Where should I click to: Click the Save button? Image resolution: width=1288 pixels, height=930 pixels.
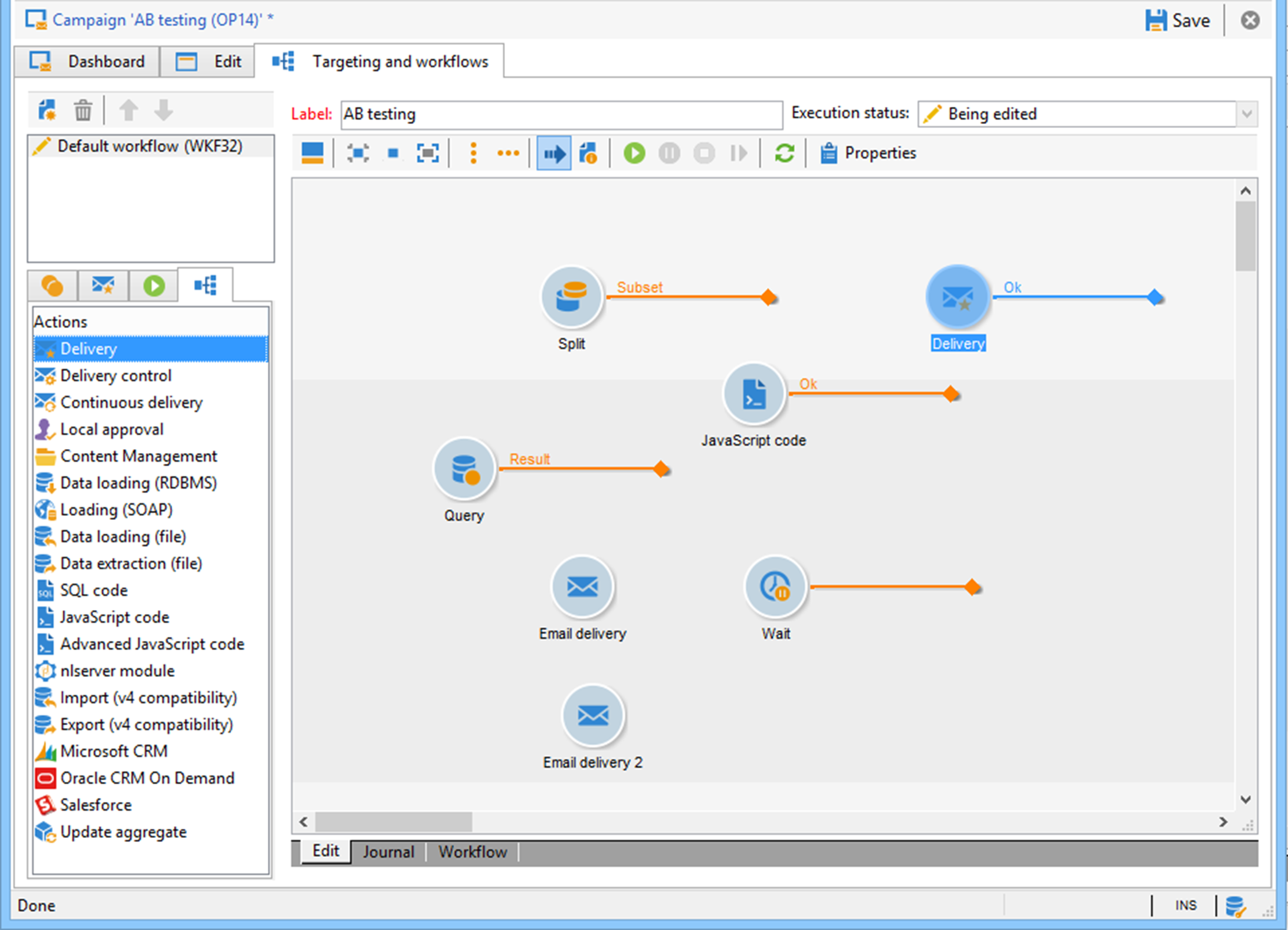point(1178,21)
